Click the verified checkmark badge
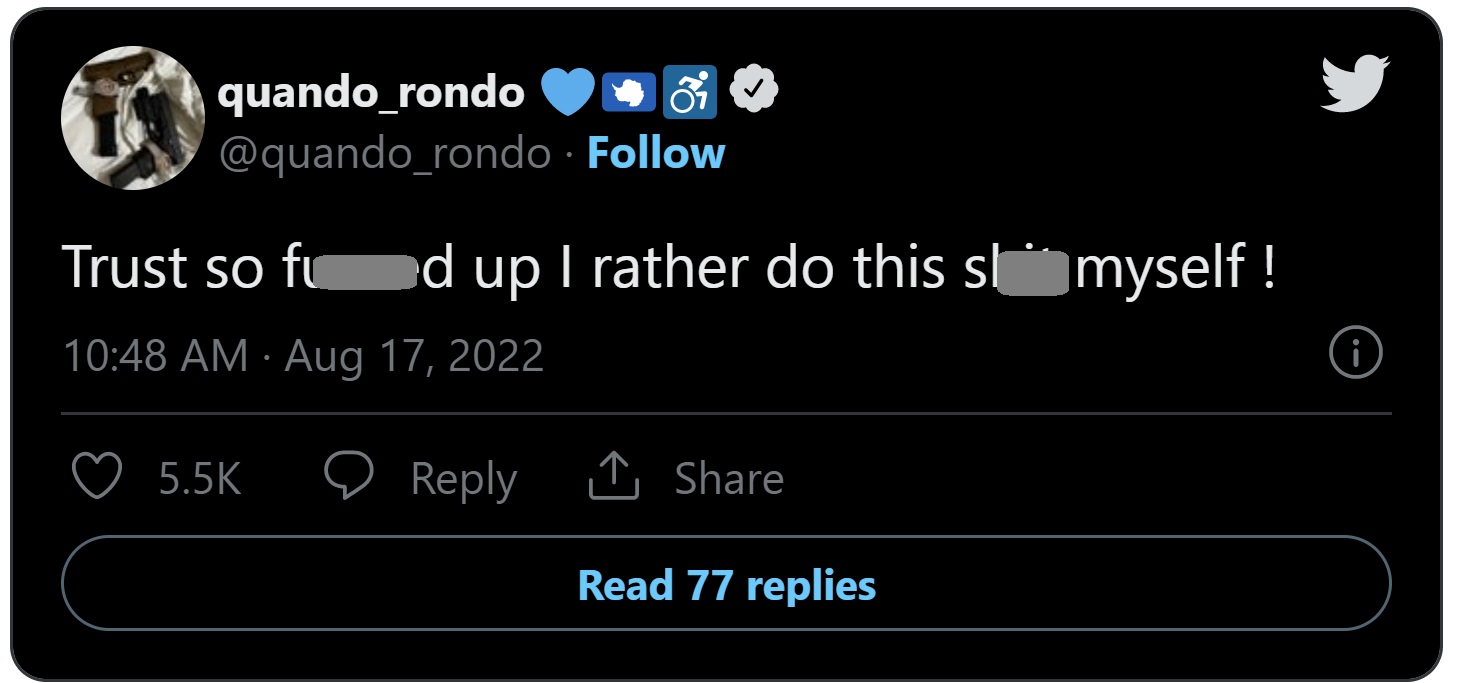Image resolution: width=1457 pixels, height=683 pixels. [x=752, y=89]
